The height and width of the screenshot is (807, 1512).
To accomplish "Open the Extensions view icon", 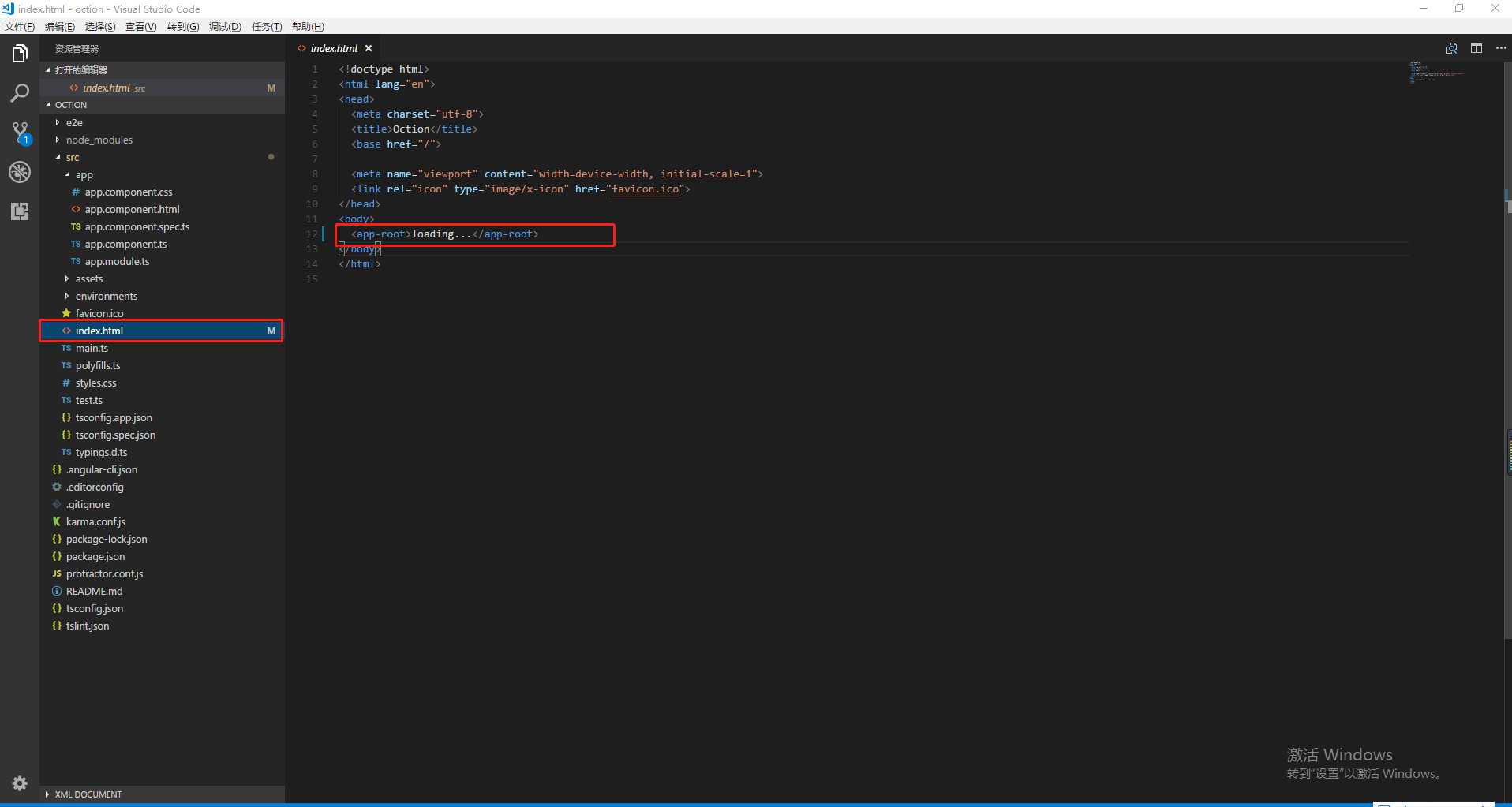I will (x=20, y=211).
